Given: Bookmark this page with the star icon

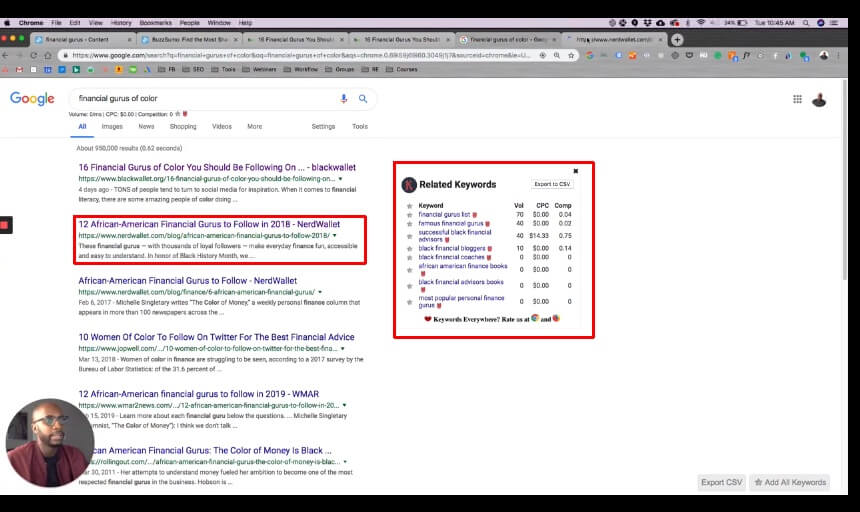Looking at the screenshot, I should click(571, 55).
